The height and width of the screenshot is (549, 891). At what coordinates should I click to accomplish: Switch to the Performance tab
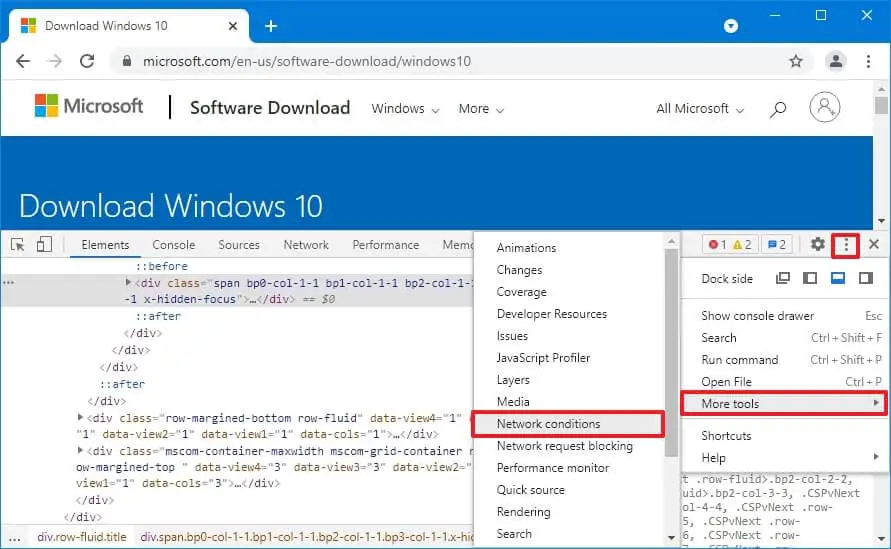[385, 244]
